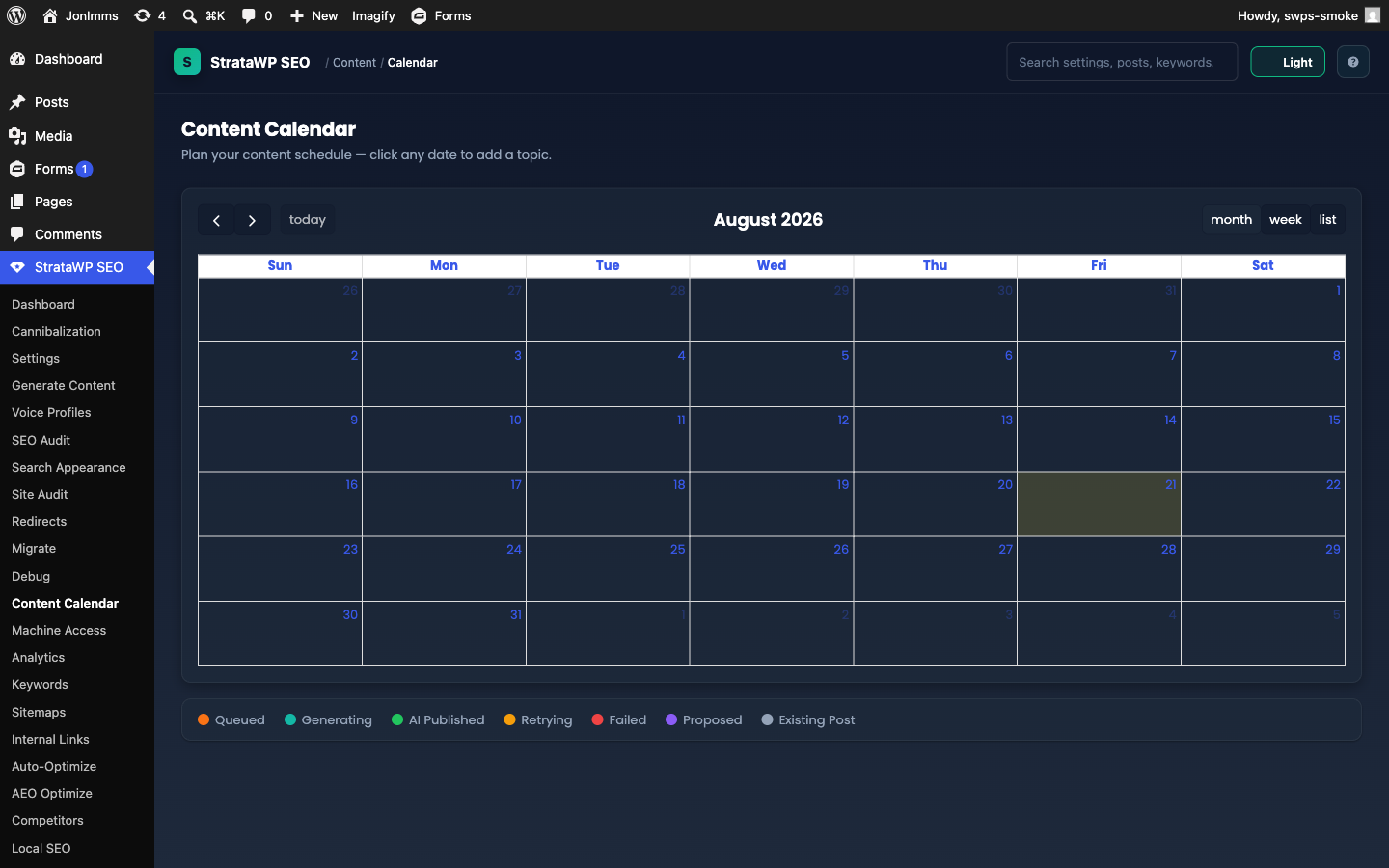
Task: Visit the JonImms site home icon
Action: 50,15
